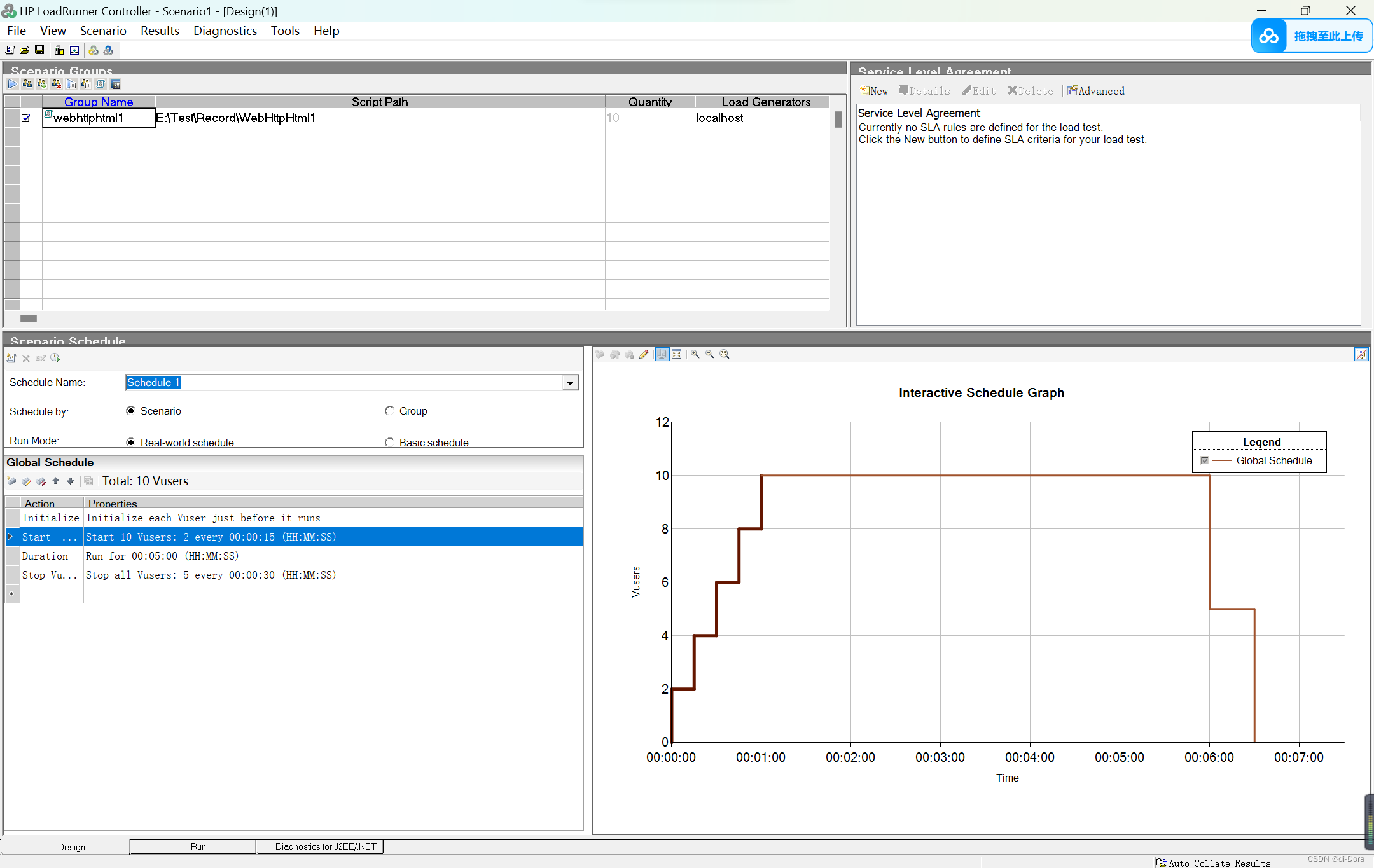Open the Diagnostics menu
1374x868 pixels.
point(225,31)
